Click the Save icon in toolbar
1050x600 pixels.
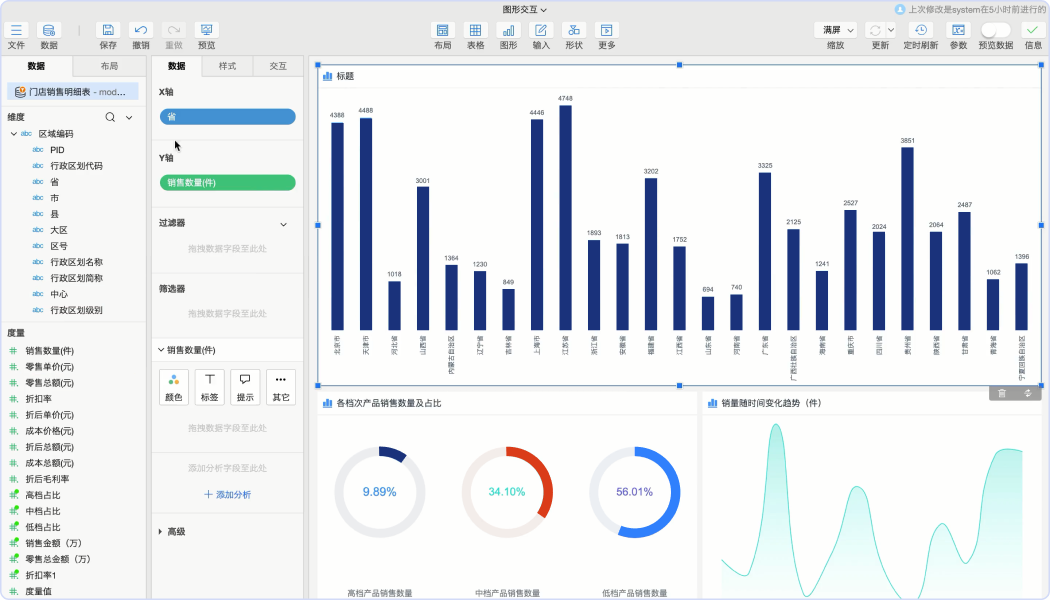click(108, 31)
